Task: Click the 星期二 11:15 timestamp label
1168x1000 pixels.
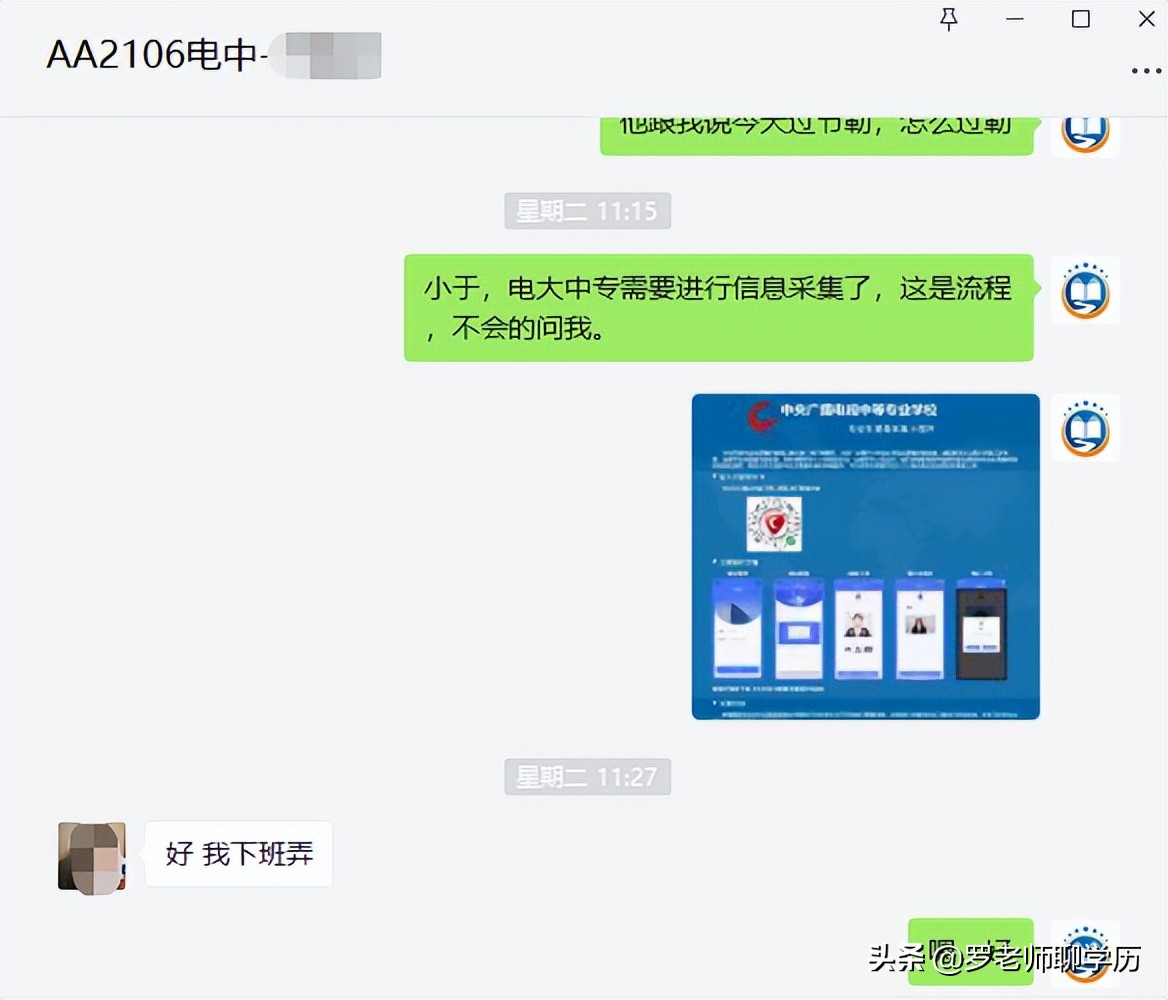Action: [x=587, y=210]
